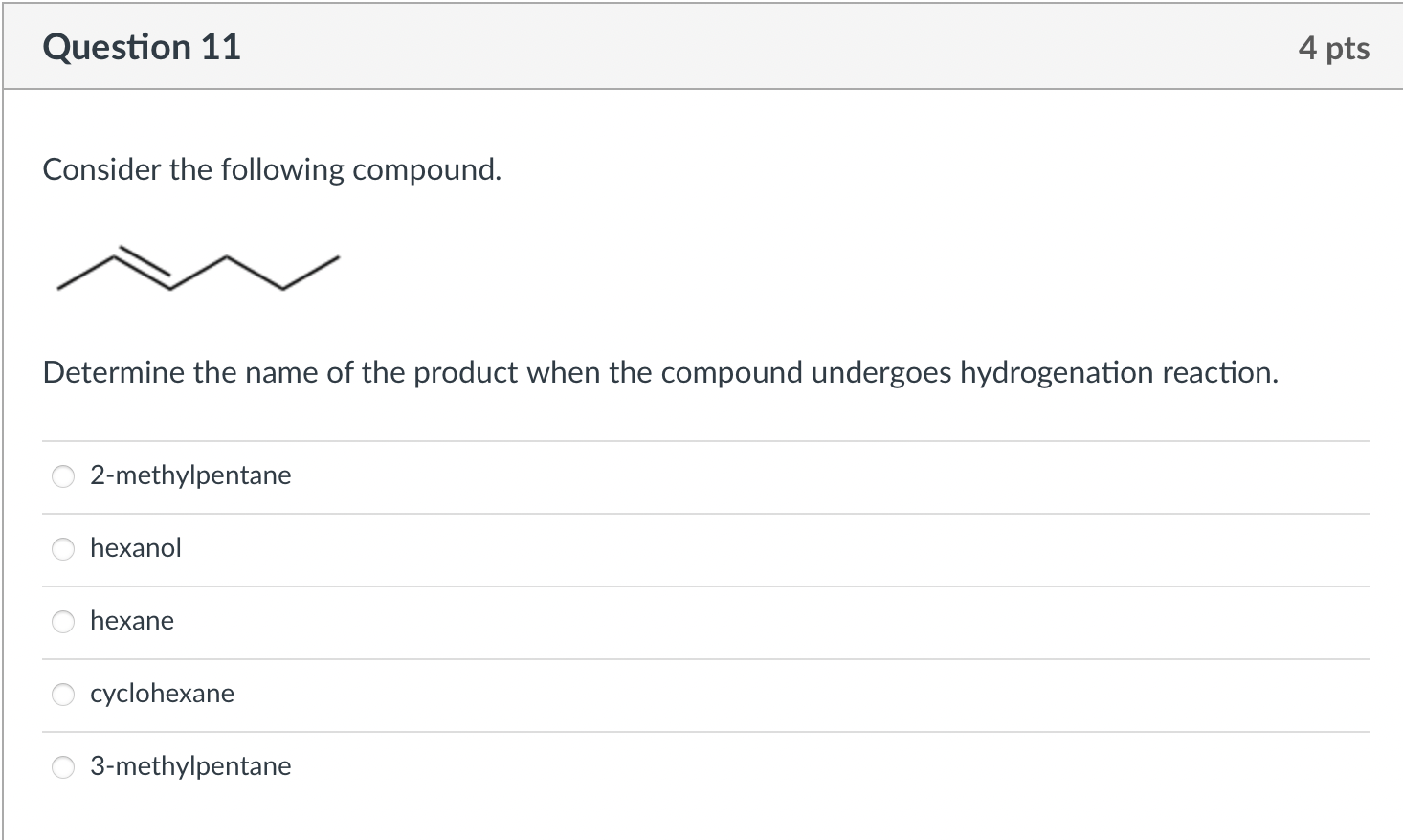Screen dimensions: 1403x840
Task: Click the 4 pts label
Action: click(1334, 47)
